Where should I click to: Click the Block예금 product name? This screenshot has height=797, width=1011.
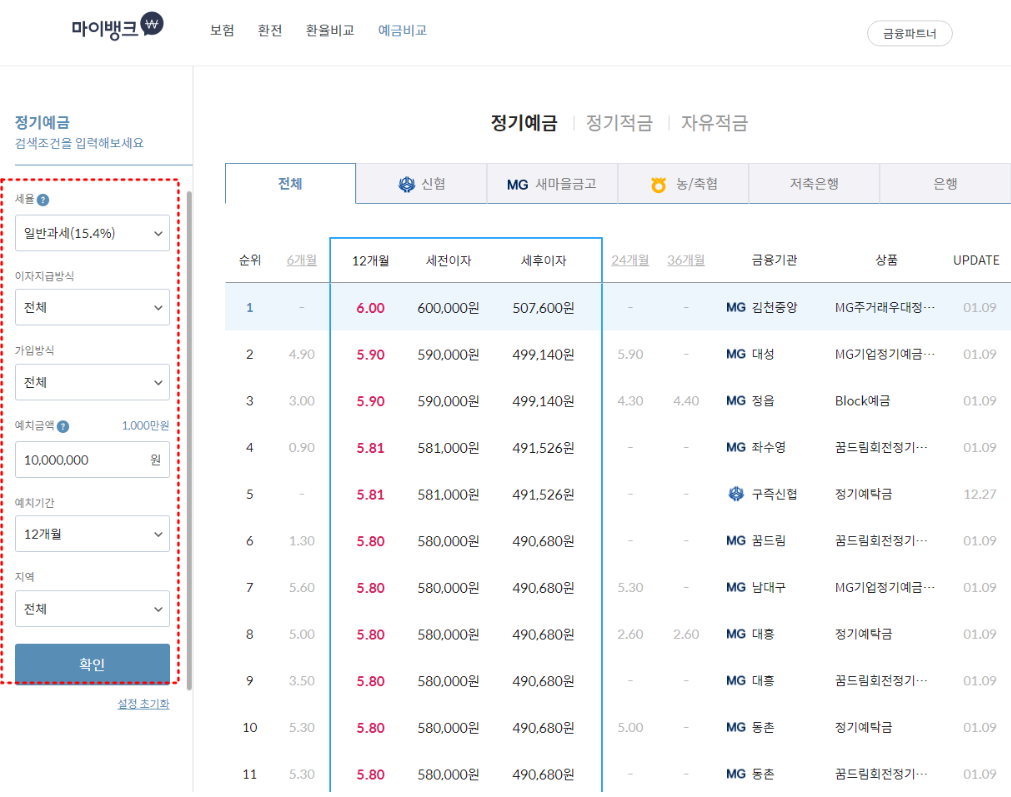click(862, 400)
